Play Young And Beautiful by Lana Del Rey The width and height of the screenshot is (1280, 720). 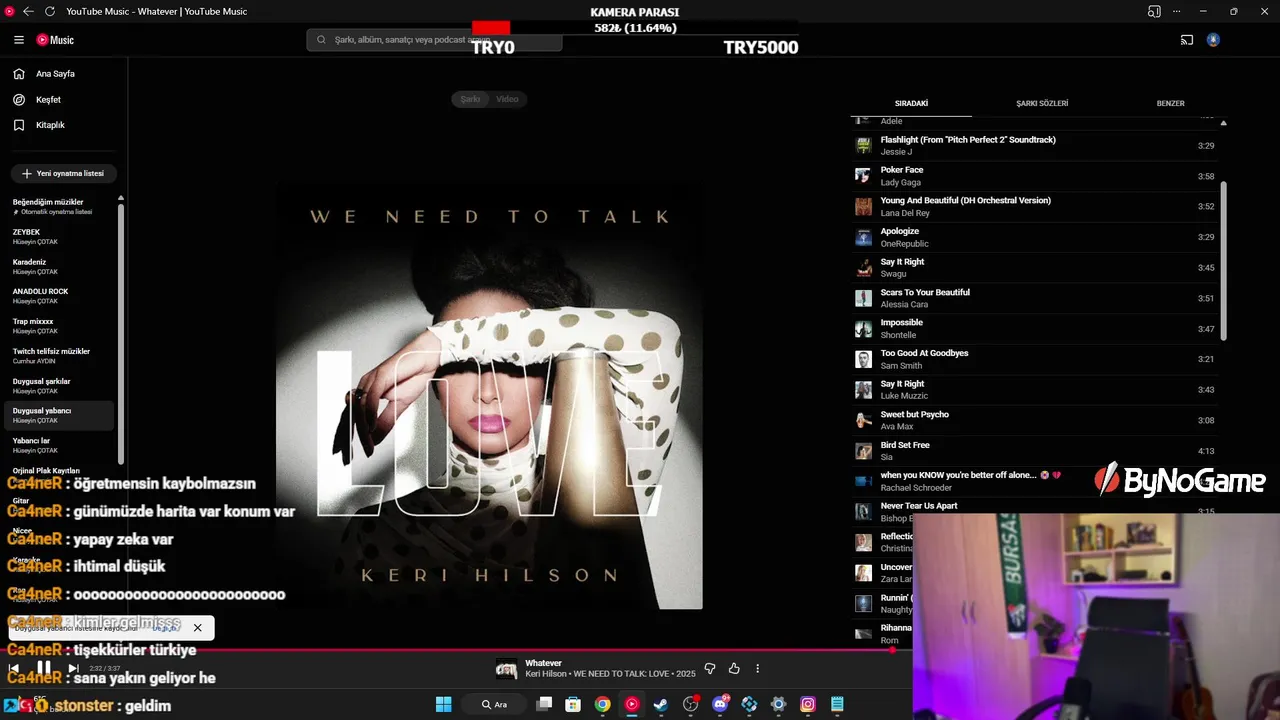point(1036,207)
